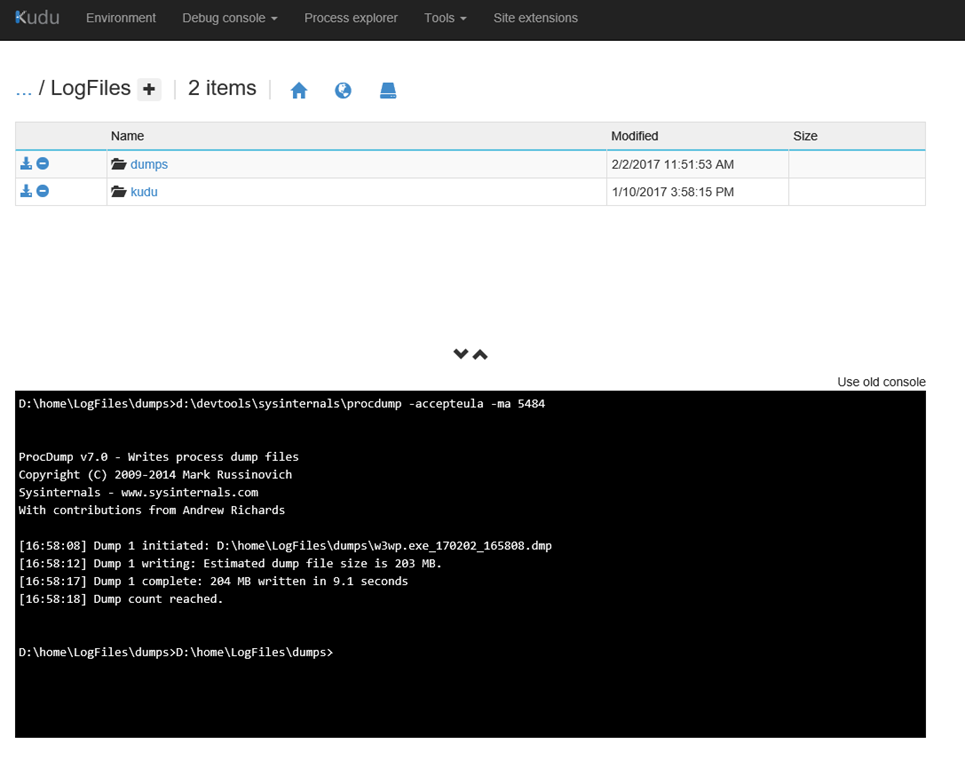Switch to the old console

881,382
